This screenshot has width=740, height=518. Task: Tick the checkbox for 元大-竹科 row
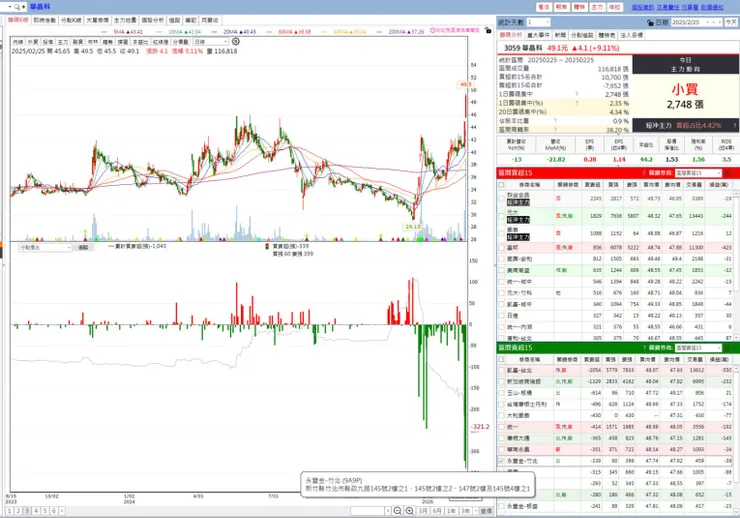pyautogui.click(x=501, y=293)
